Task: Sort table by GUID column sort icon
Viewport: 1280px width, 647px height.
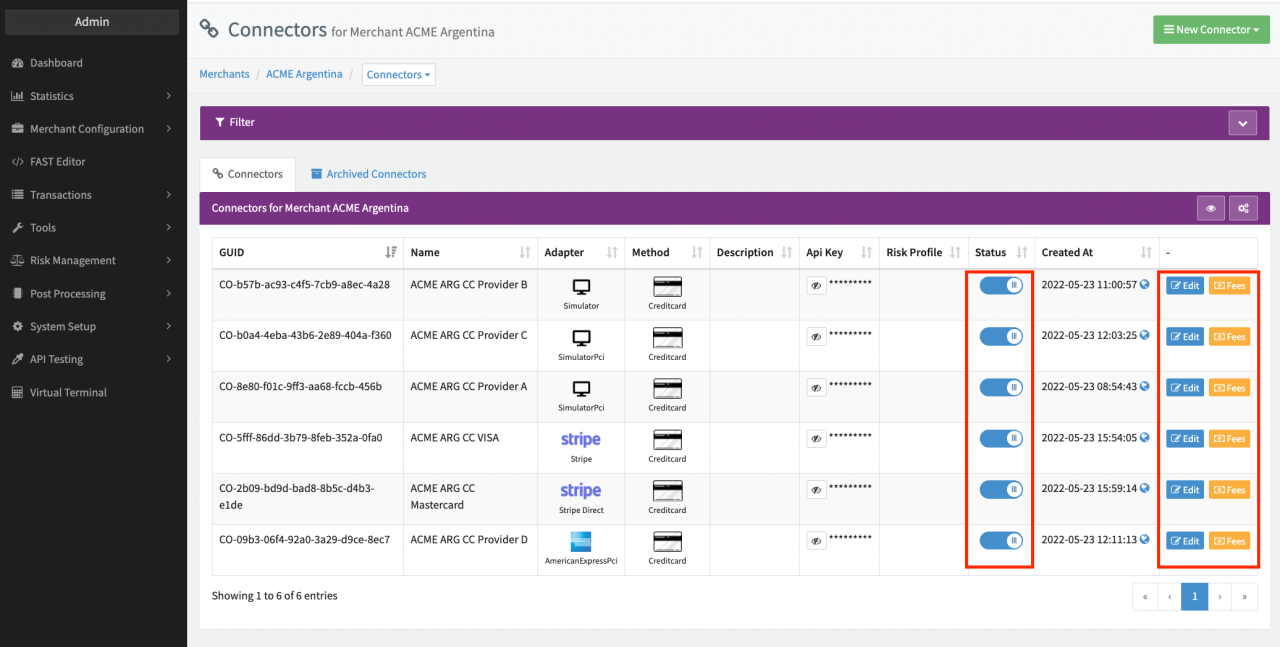Action: [x=391, y=253]
